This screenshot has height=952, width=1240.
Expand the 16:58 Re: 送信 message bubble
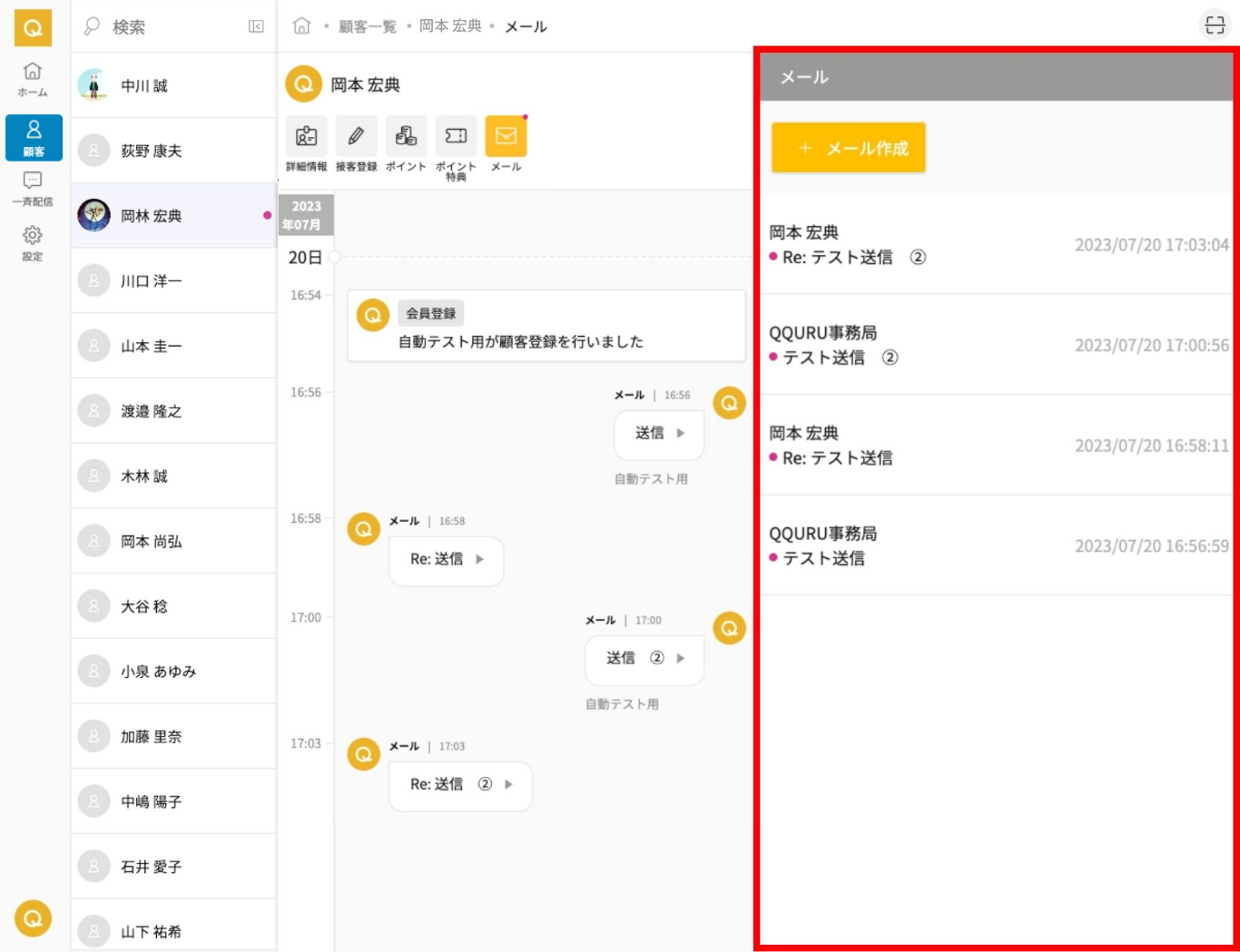[446, 559]
